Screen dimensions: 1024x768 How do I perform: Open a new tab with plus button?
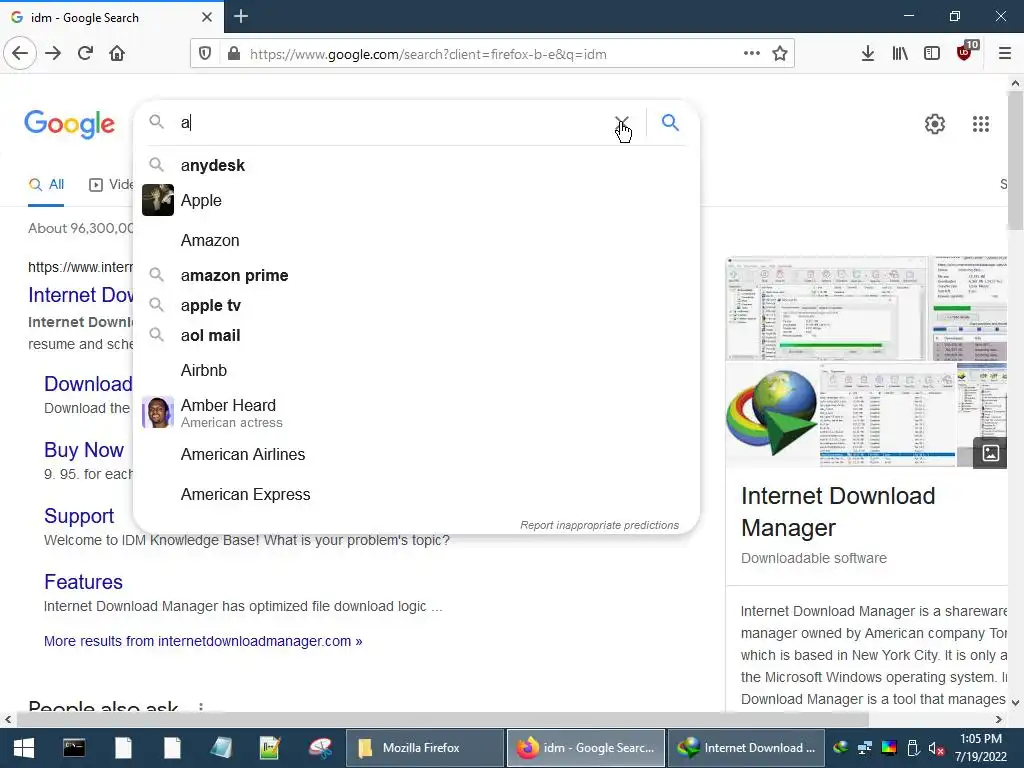pos(241,16)
